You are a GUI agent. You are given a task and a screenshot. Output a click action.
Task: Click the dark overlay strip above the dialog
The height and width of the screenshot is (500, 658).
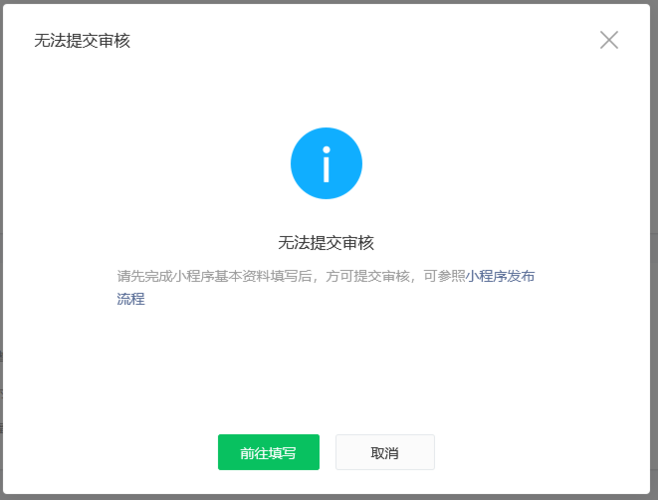(328, 1)
